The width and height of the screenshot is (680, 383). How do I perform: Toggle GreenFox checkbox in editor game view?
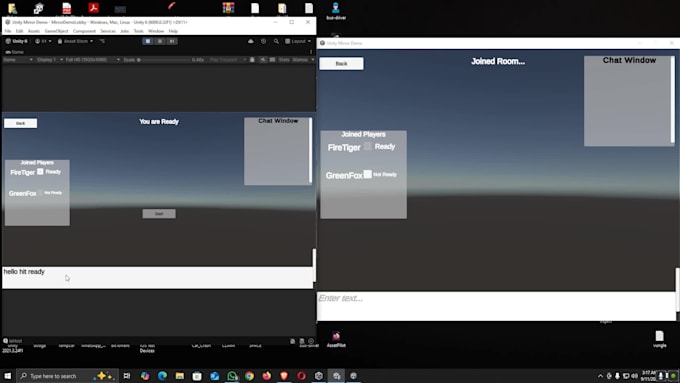(x=40, y=193)
